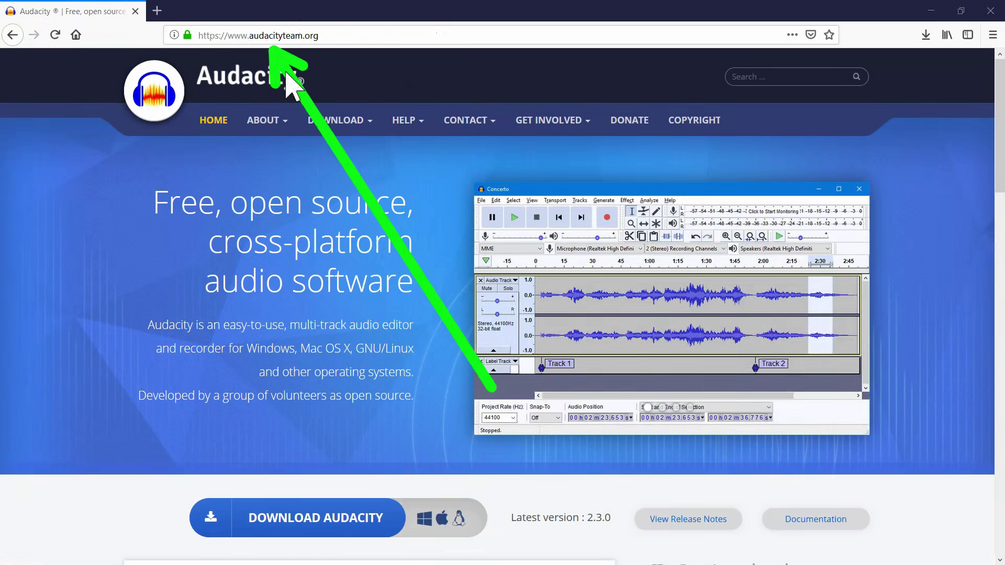Viewport: 1005px width, 565px height.
Task: Click the Linux penguin icon beside download button
Action: pos(459,518)
